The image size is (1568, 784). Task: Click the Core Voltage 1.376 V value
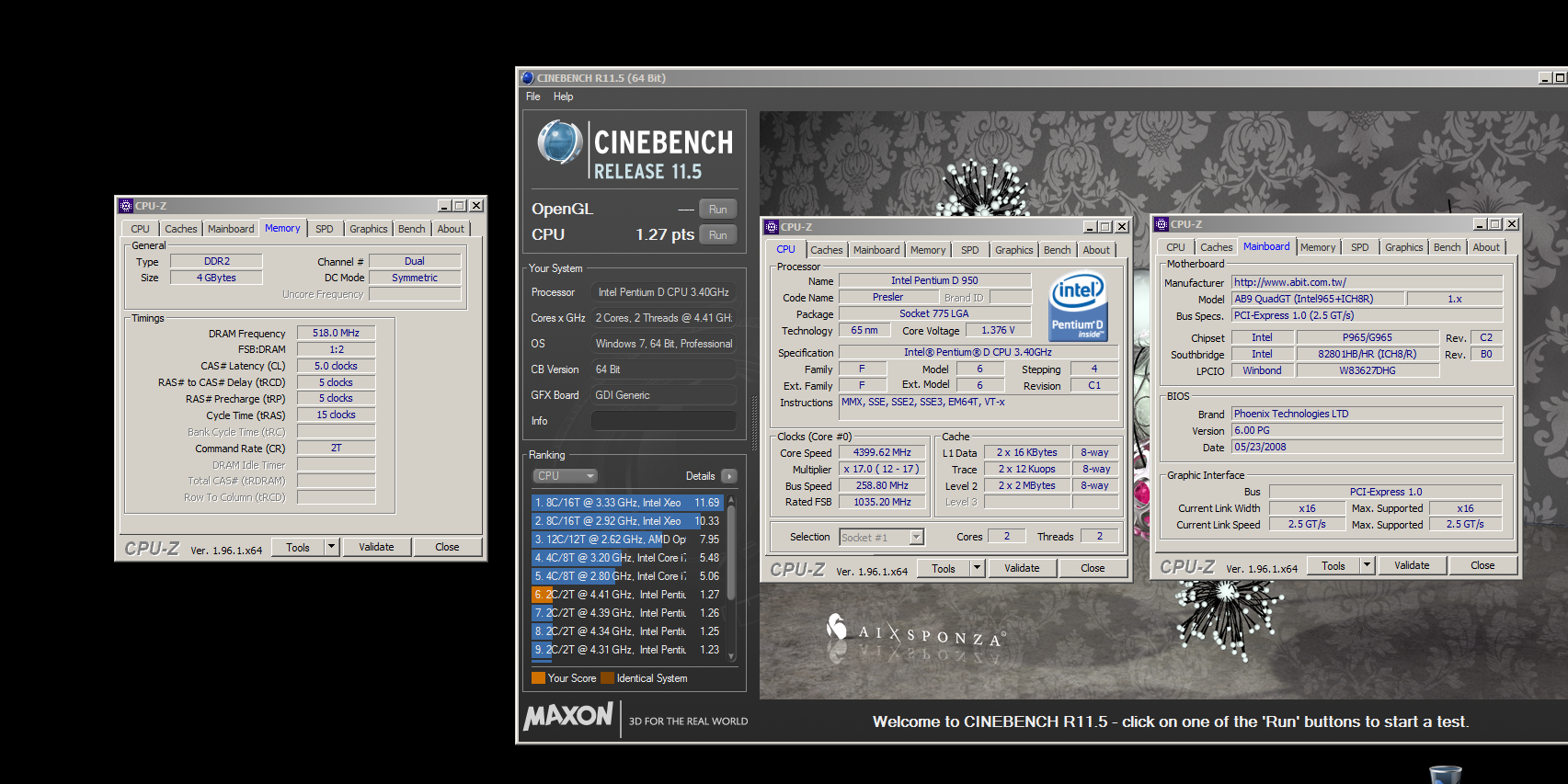998,330
